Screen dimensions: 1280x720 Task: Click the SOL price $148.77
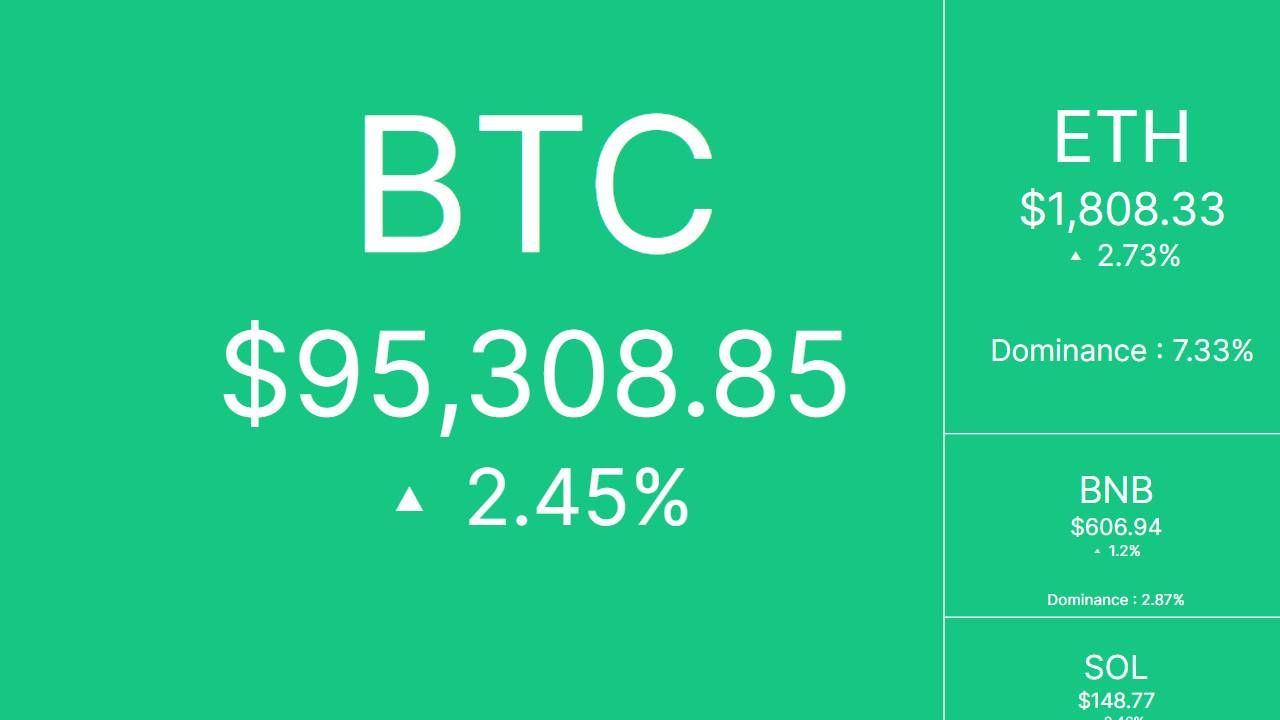tap(1116, 700)
